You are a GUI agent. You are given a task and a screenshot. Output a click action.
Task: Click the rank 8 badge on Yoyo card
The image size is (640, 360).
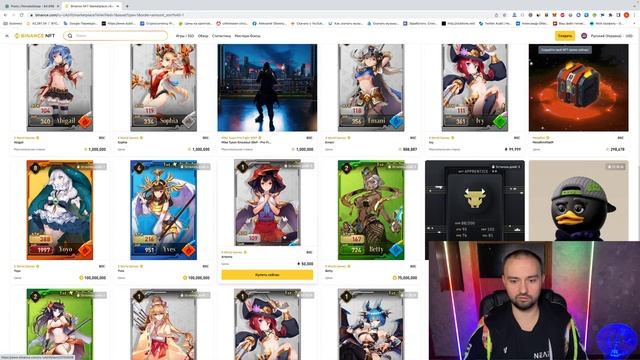pos(35,168)
